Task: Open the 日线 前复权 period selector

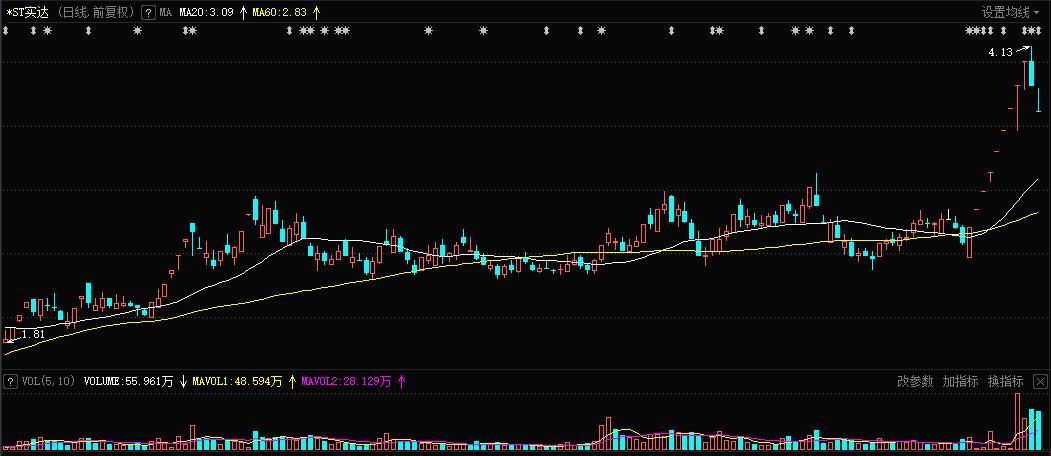Action: pyautogui.click(x=94, y=13)
